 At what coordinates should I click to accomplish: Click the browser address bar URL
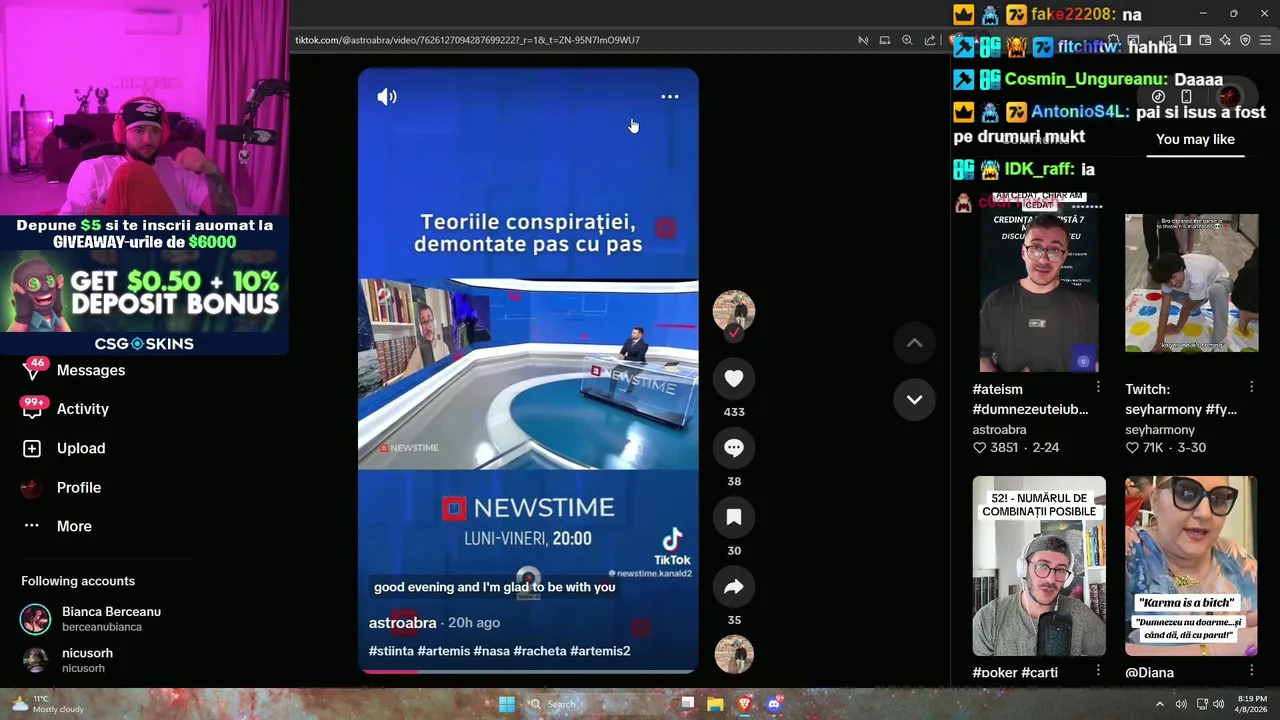467,40
